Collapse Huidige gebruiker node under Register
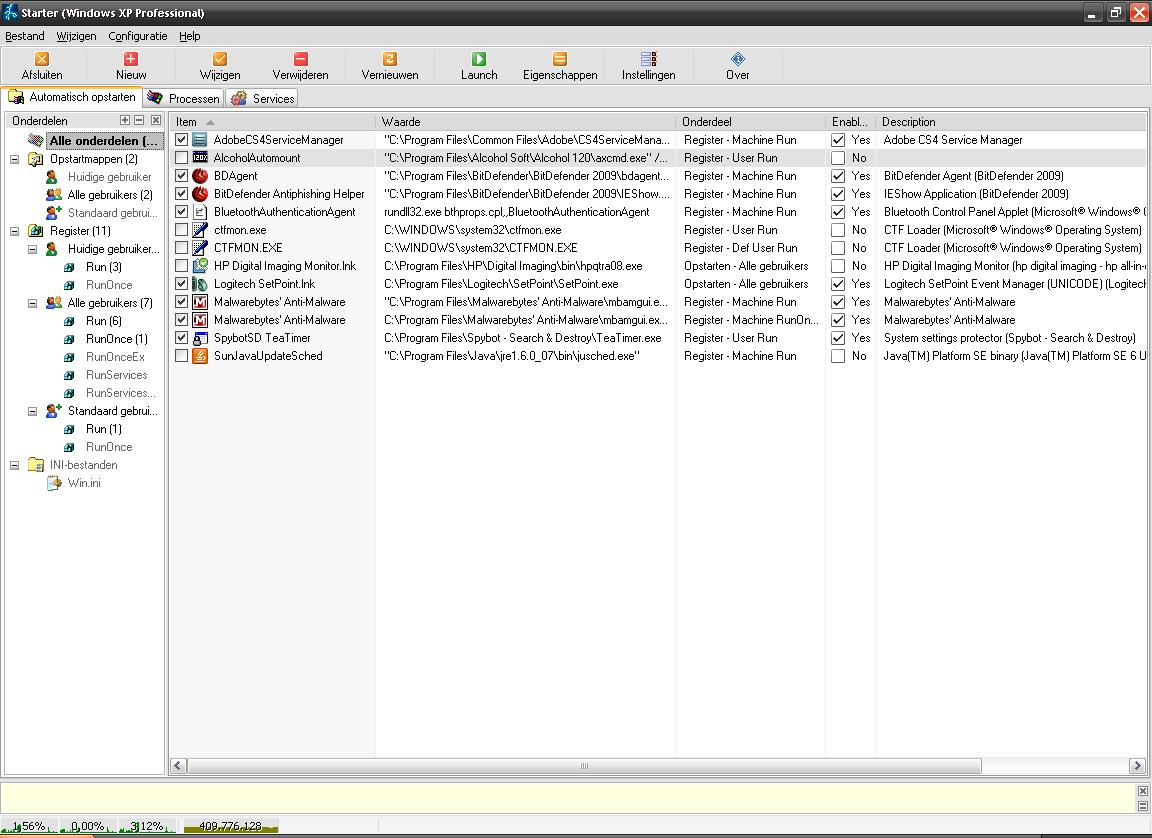 32,249
